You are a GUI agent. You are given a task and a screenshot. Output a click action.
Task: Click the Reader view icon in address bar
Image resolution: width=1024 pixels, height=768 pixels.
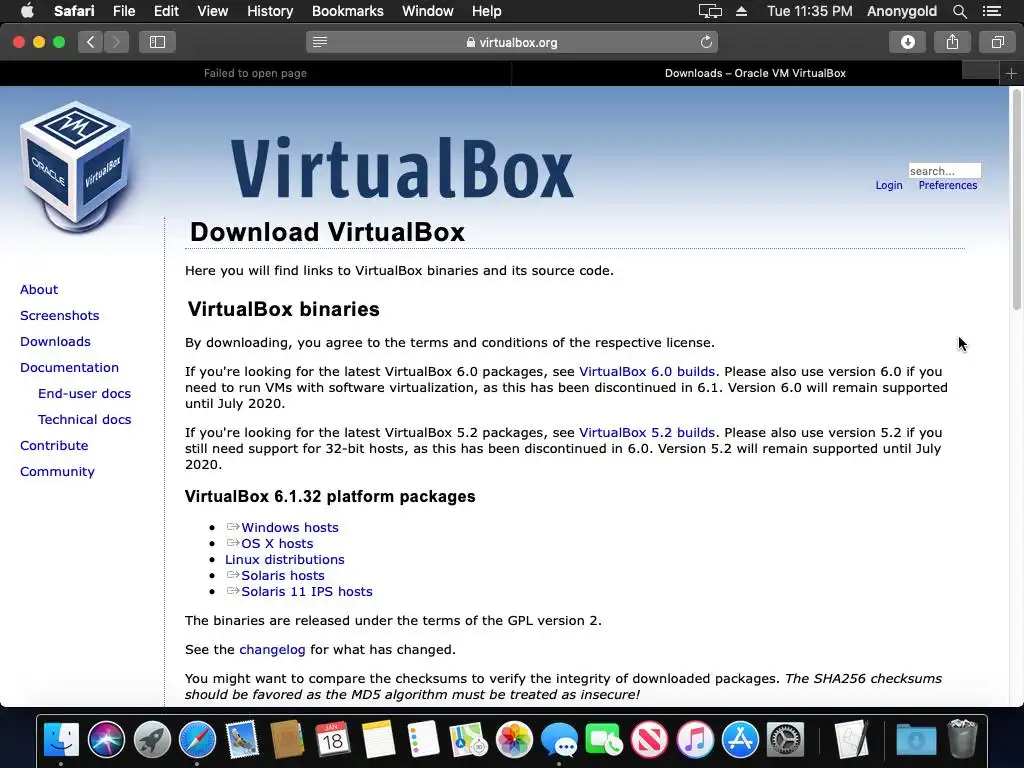319,42
